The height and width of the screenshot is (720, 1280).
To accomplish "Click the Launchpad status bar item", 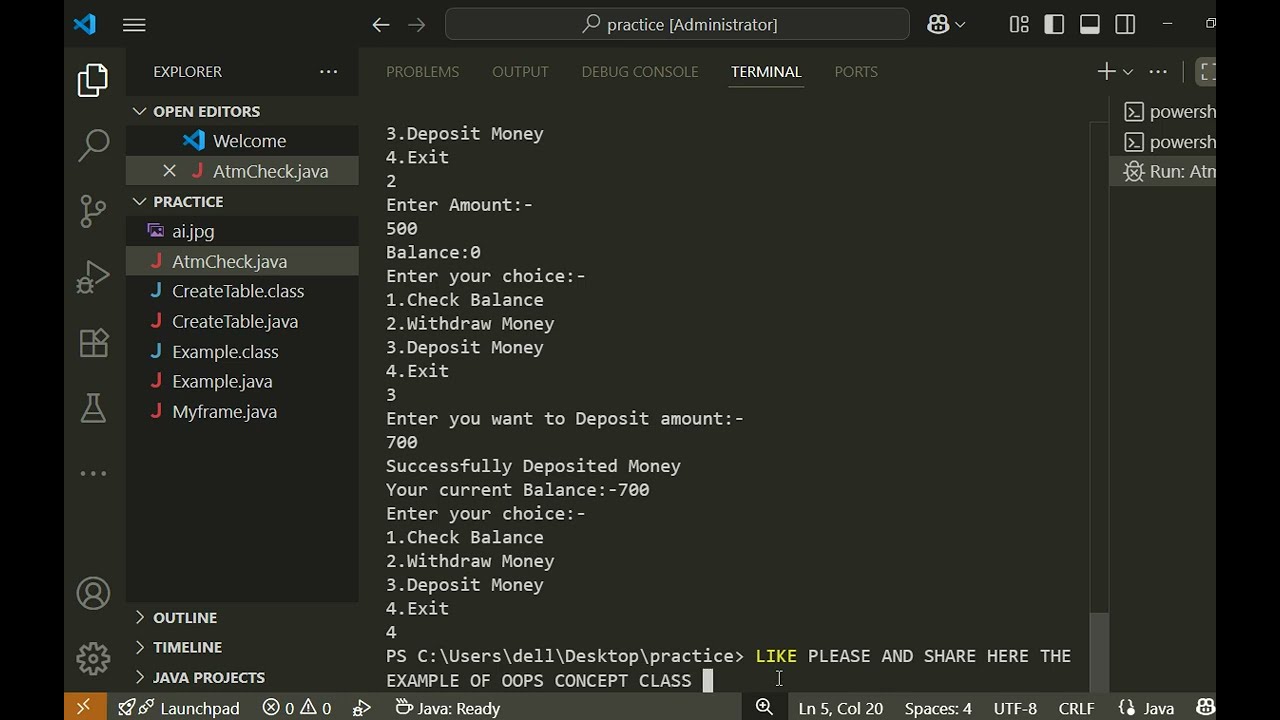I will click(x=180, y=707).
